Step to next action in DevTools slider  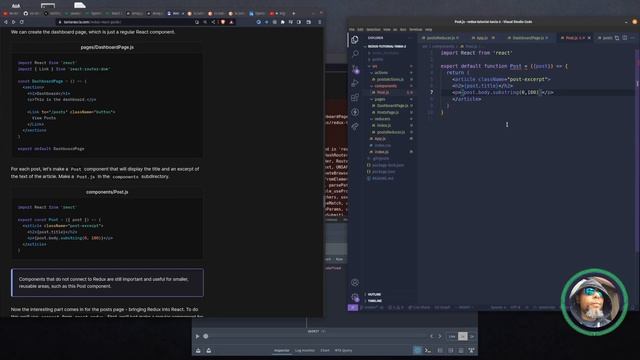[x=440, y=336]
